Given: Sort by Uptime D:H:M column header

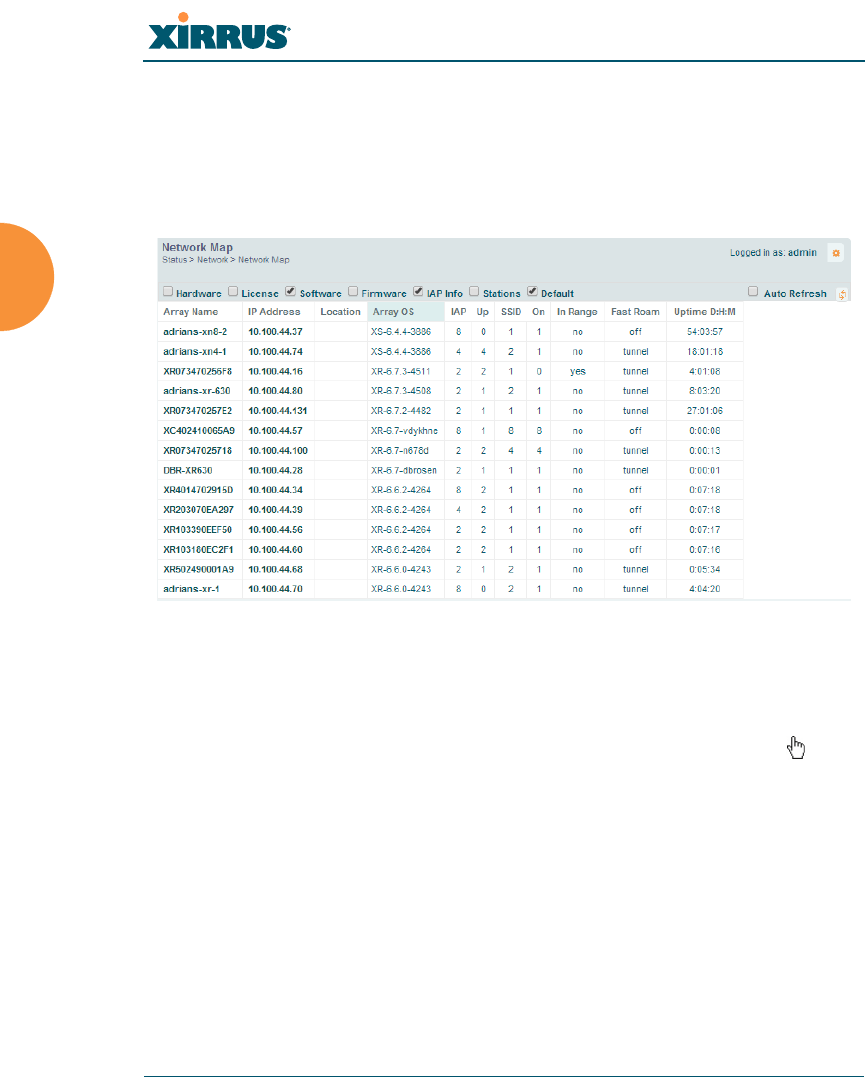Looking at the screenshot, I should tap(704, 312).
